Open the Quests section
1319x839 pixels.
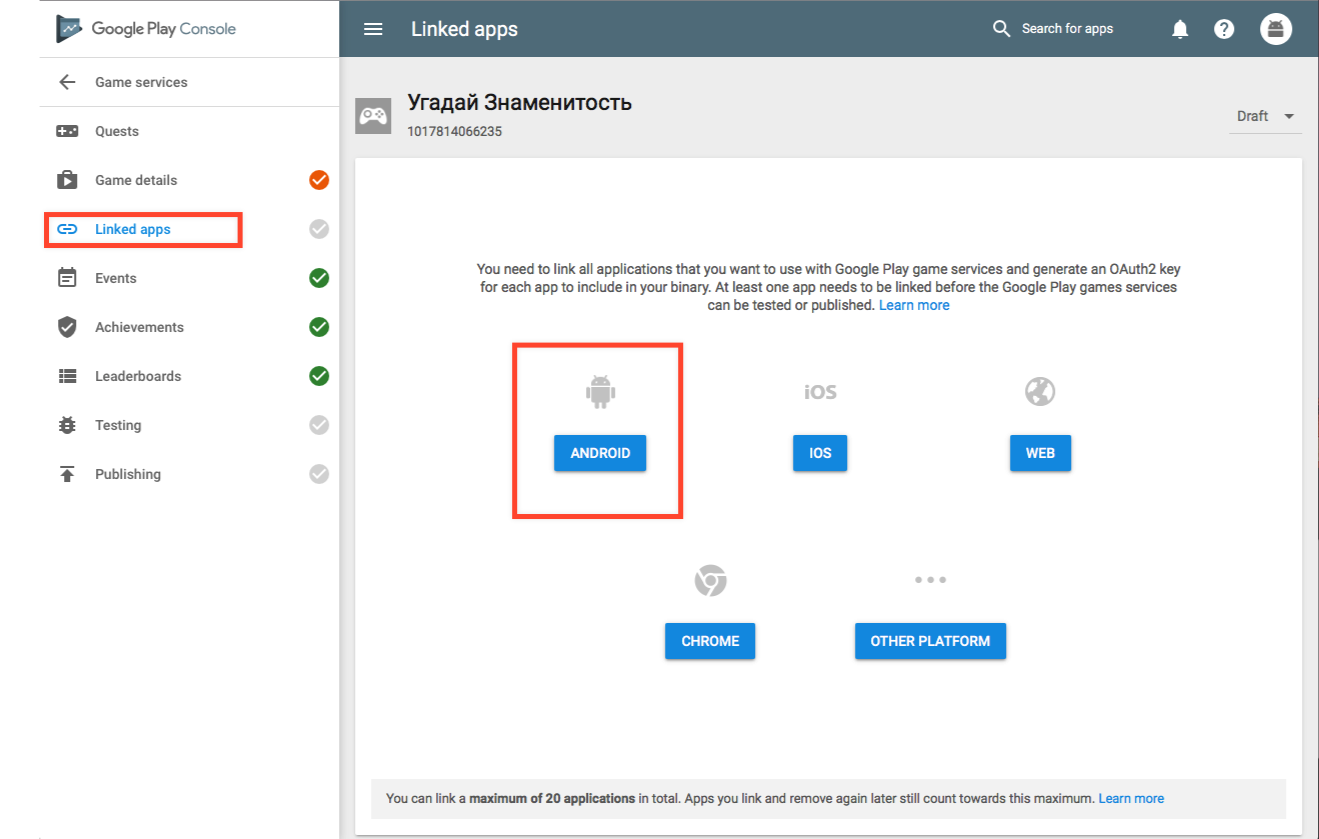click(x=117, y=131)
